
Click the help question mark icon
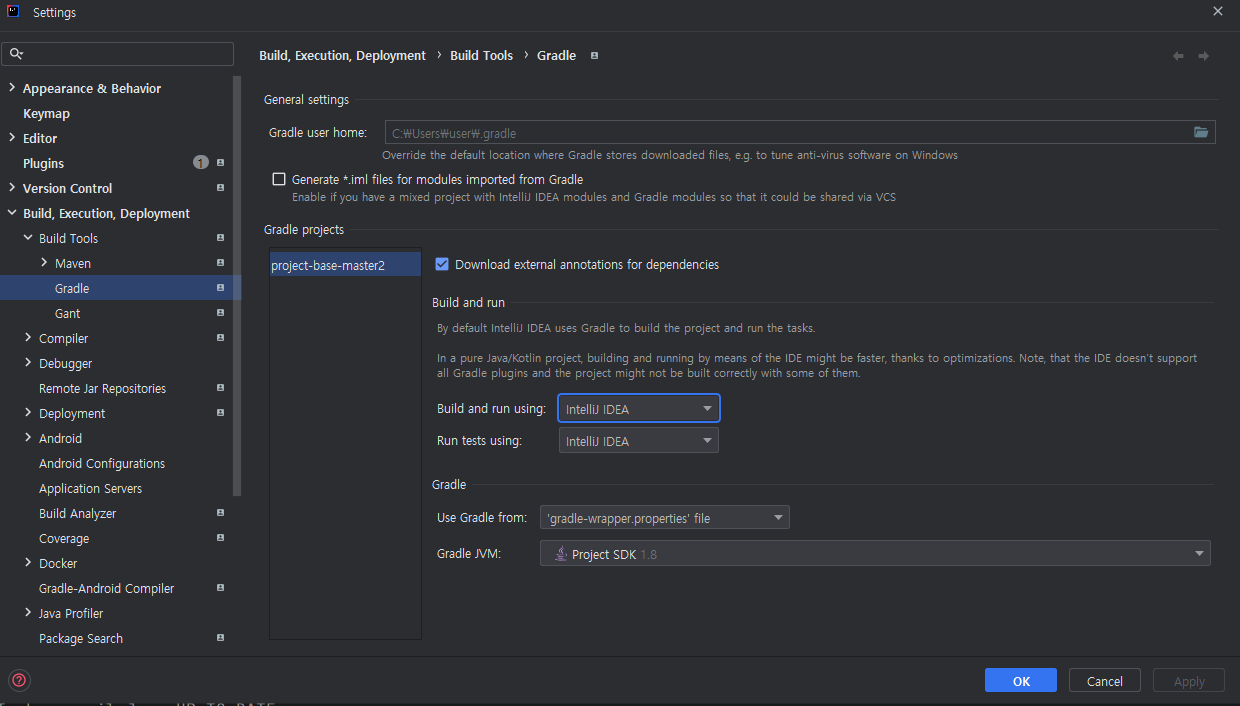point(19,681)
